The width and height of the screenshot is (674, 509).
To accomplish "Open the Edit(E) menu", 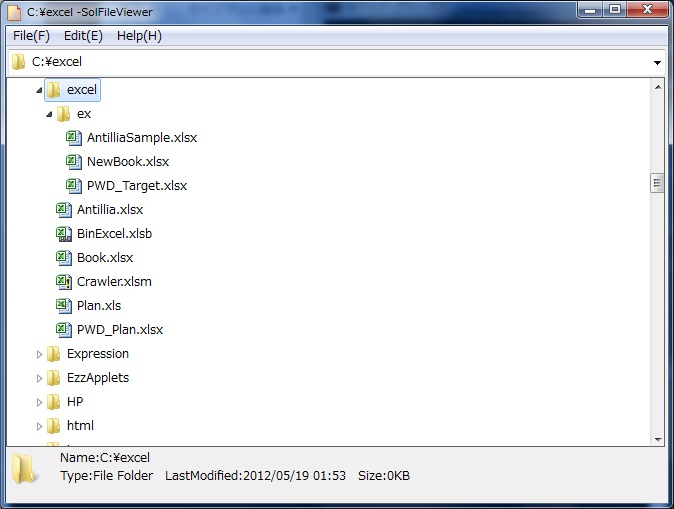I will pyautogui.click(x=83, y=36).
